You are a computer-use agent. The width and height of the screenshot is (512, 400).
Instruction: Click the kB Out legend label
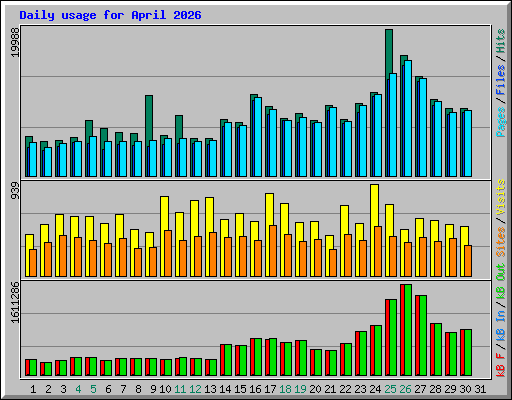pos(500,281)
